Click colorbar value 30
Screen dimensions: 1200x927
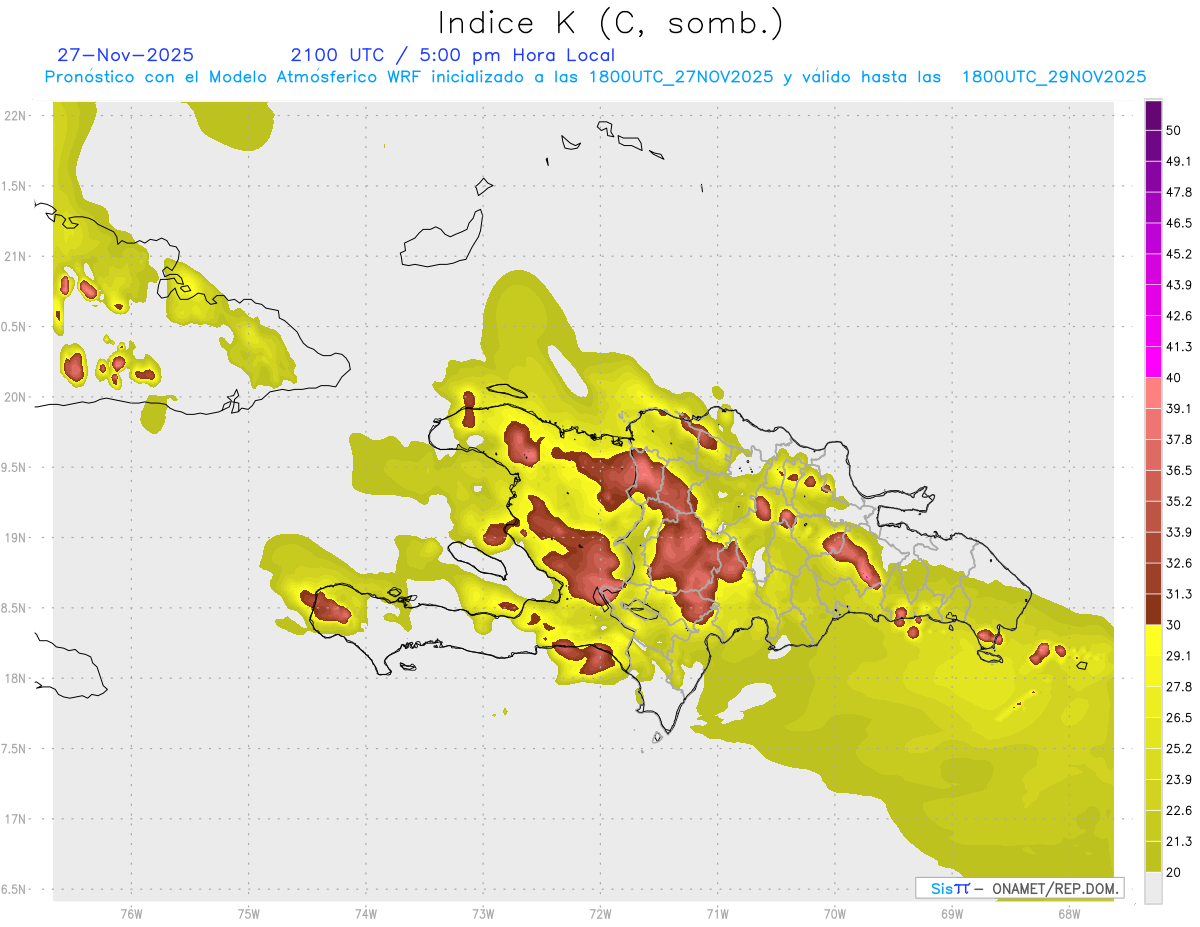coord(1174,625)
